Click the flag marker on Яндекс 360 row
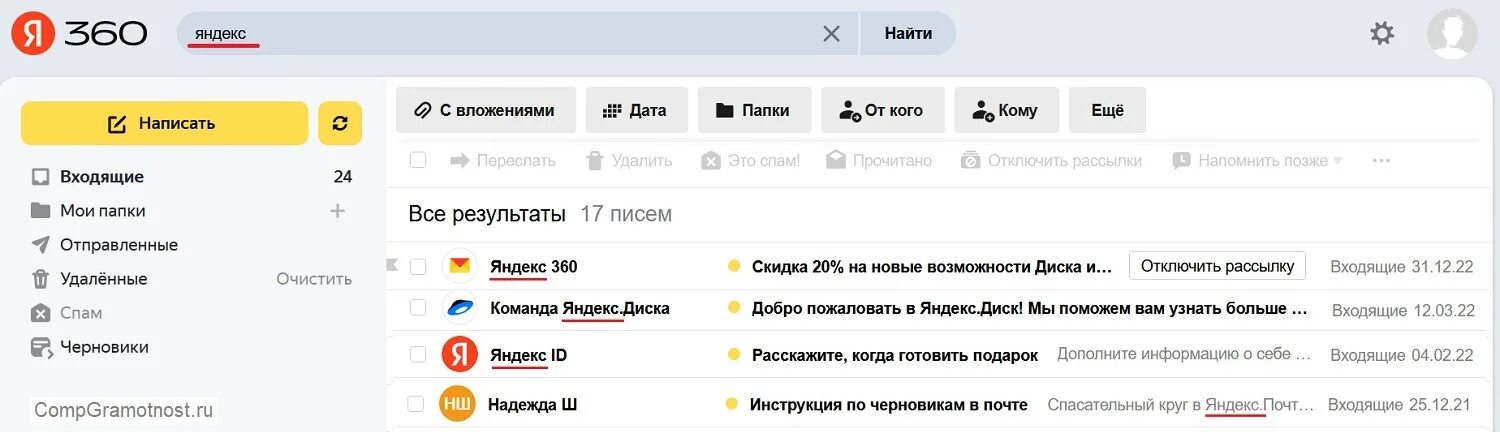The width and height of the screenshot is (1500, 432). point(392,265)
